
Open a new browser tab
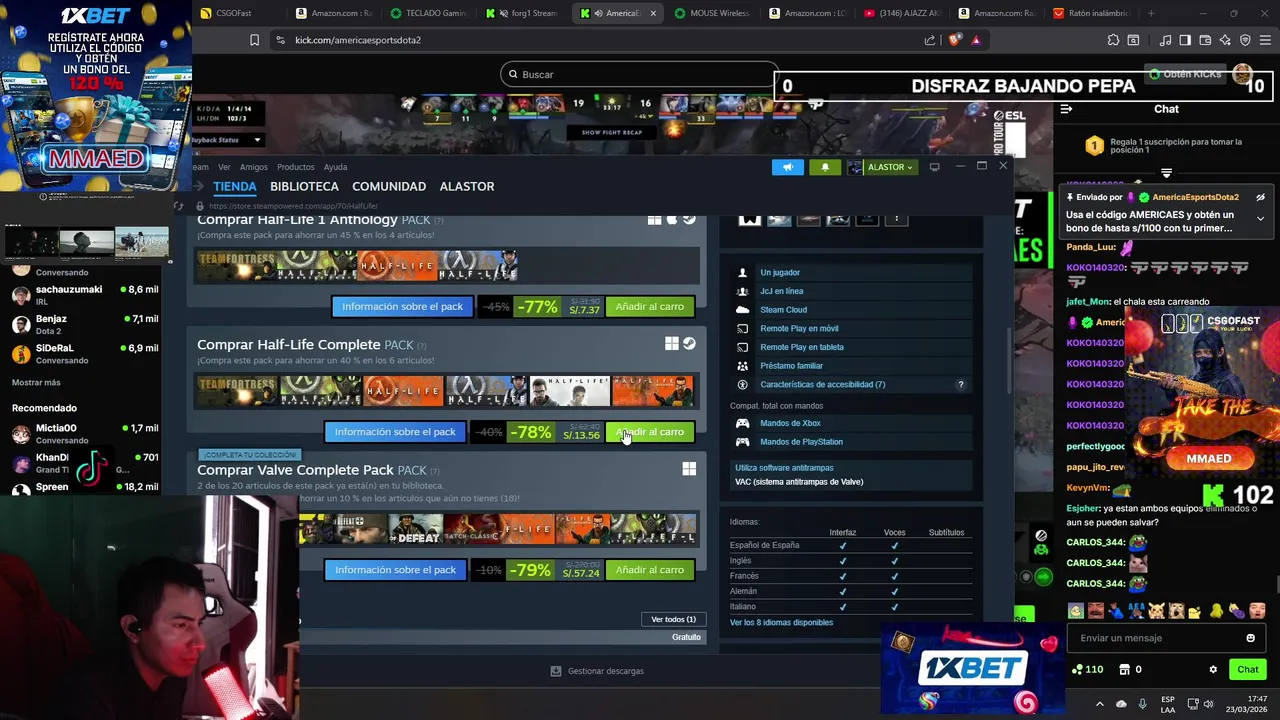(1151, 13)
